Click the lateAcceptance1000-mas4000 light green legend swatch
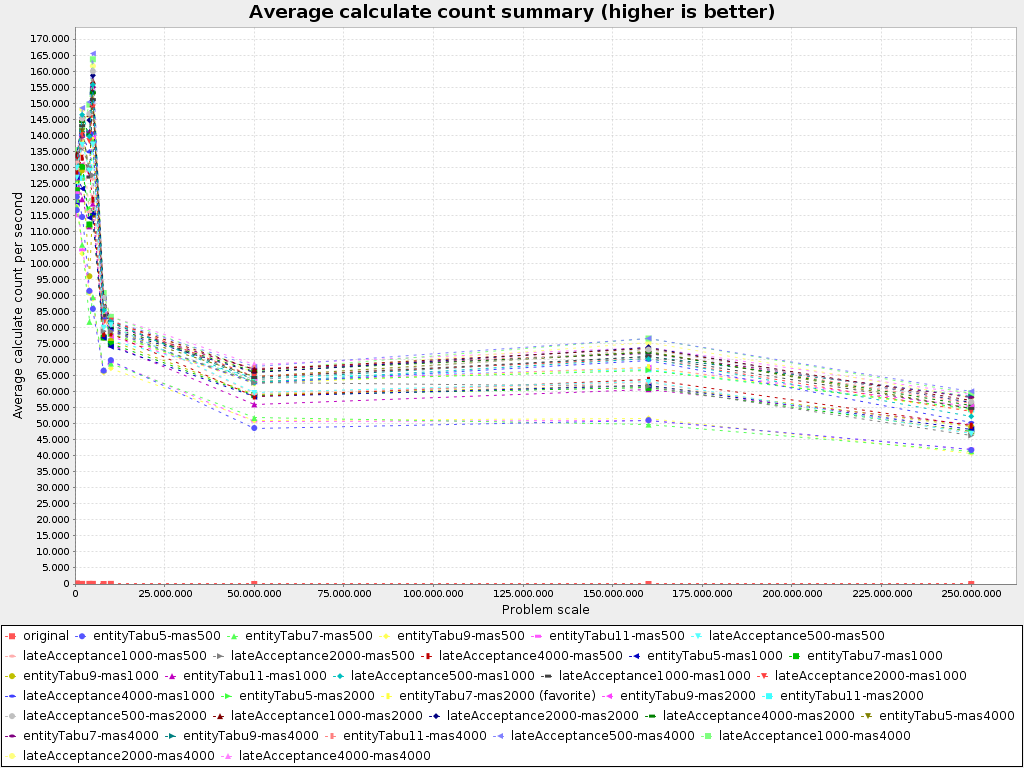 707,736
